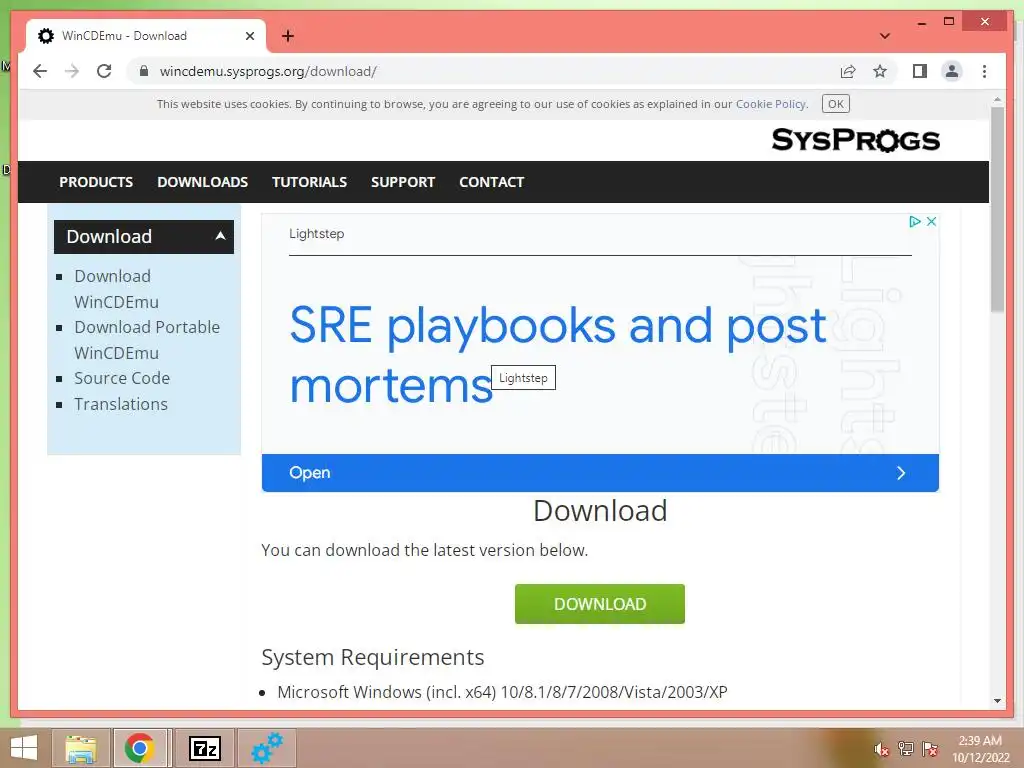Click the Lightstep advertiser name in ad
This screenshot has width=1024, height=768.
(317, 234)
